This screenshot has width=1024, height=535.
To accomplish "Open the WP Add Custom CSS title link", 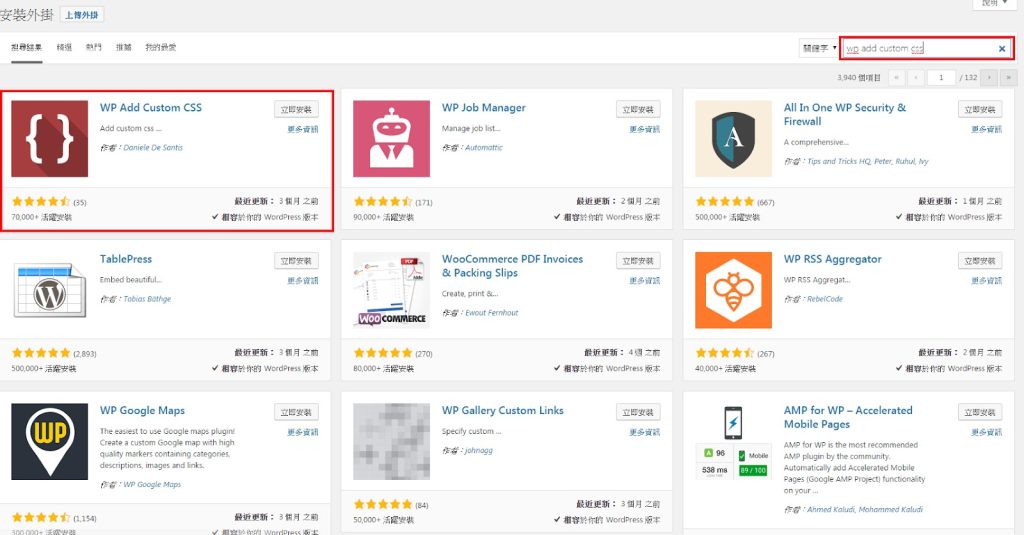I will tap(151, 108).
